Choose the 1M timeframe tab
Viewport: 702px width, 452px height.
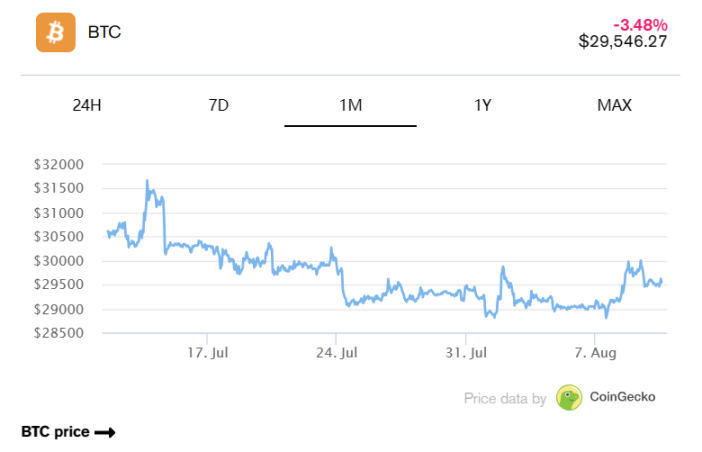(351, 105)
